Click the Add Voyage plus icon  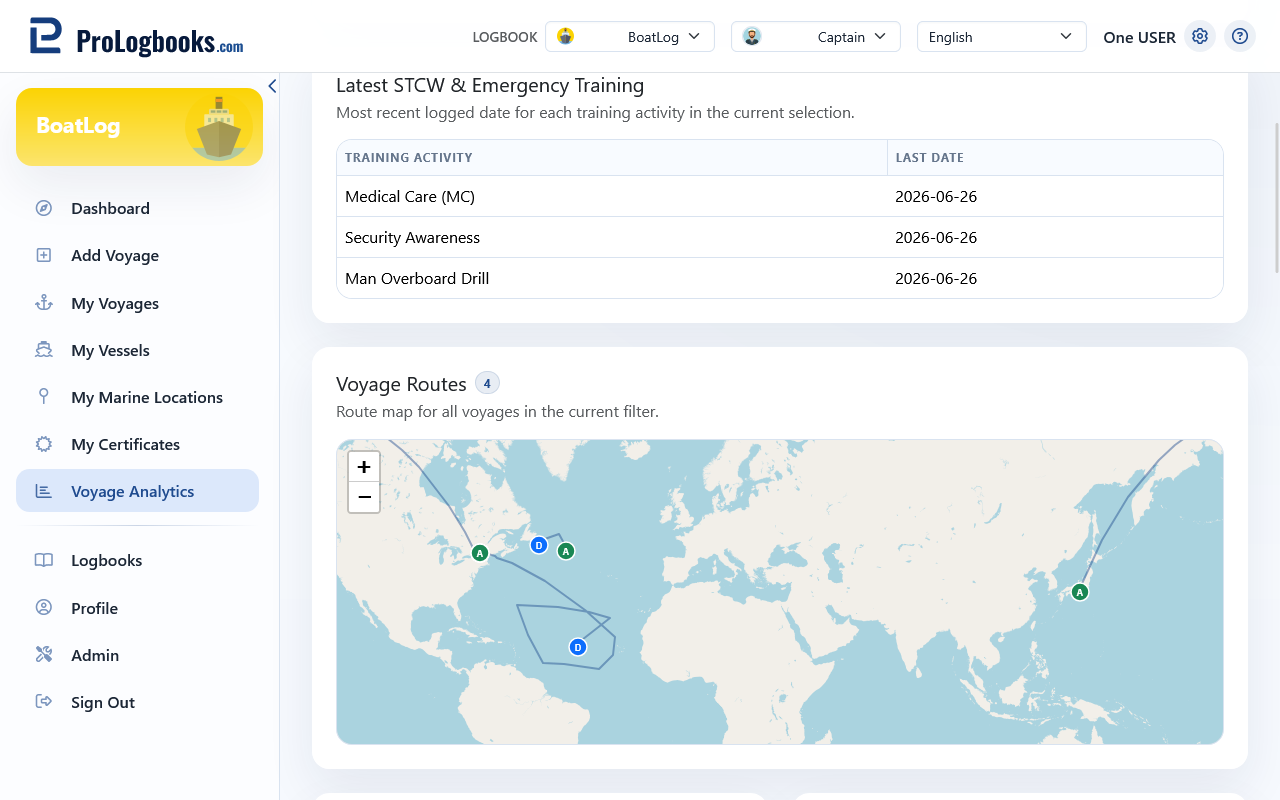pos(44,255)
